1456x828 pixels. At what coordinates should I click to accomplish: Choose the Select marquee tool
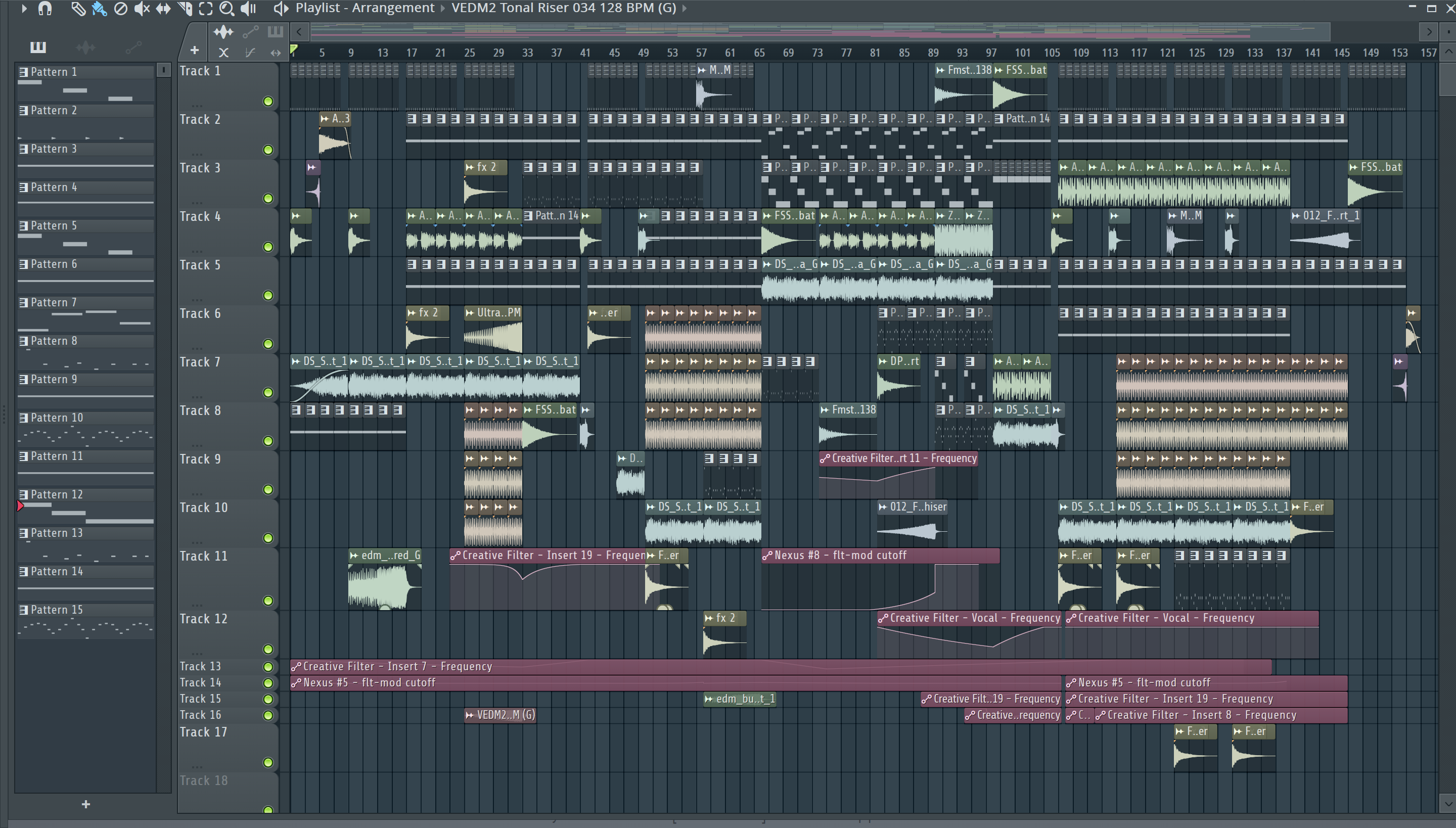coord(206,9)
